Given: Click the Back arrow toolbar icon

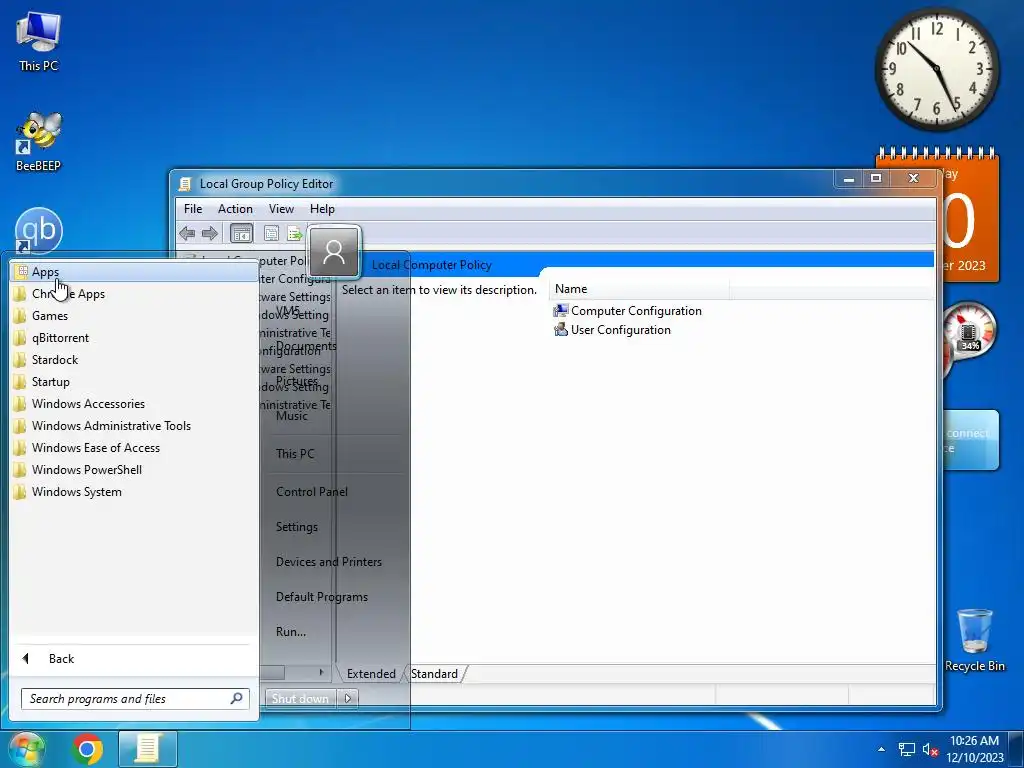Looking at the screenshot, I should 187,233.
